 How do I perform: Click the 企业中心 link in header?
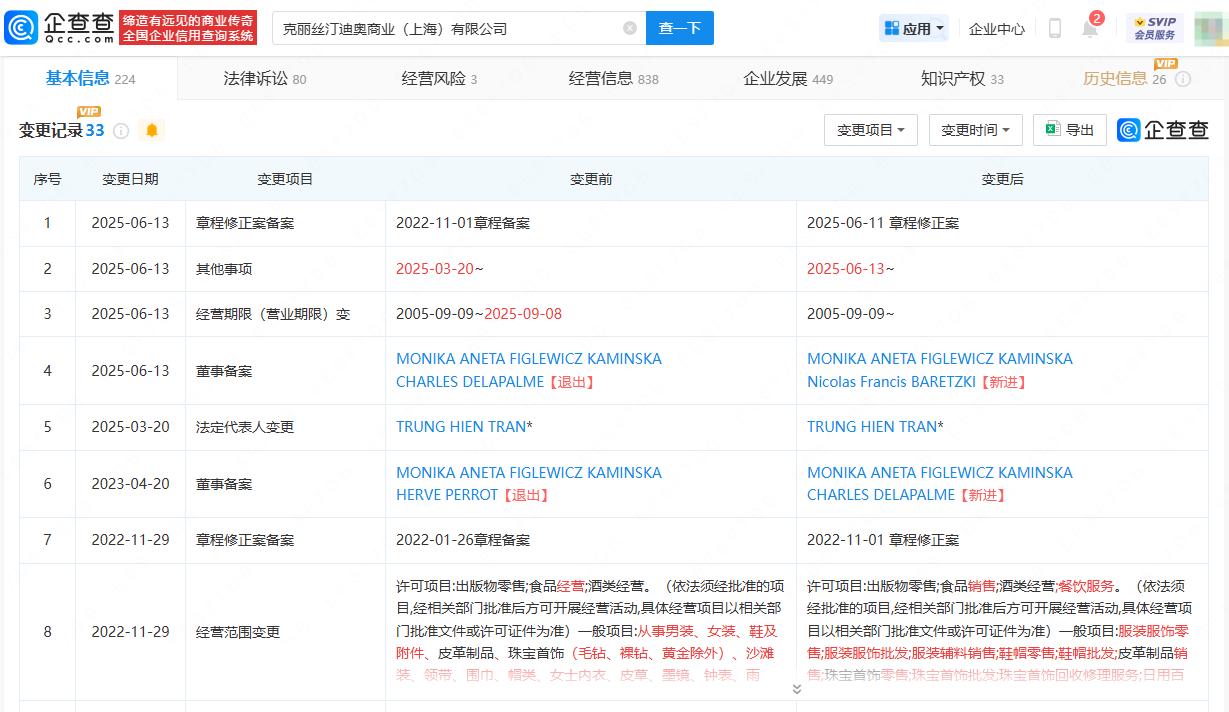tap(996, 29)
